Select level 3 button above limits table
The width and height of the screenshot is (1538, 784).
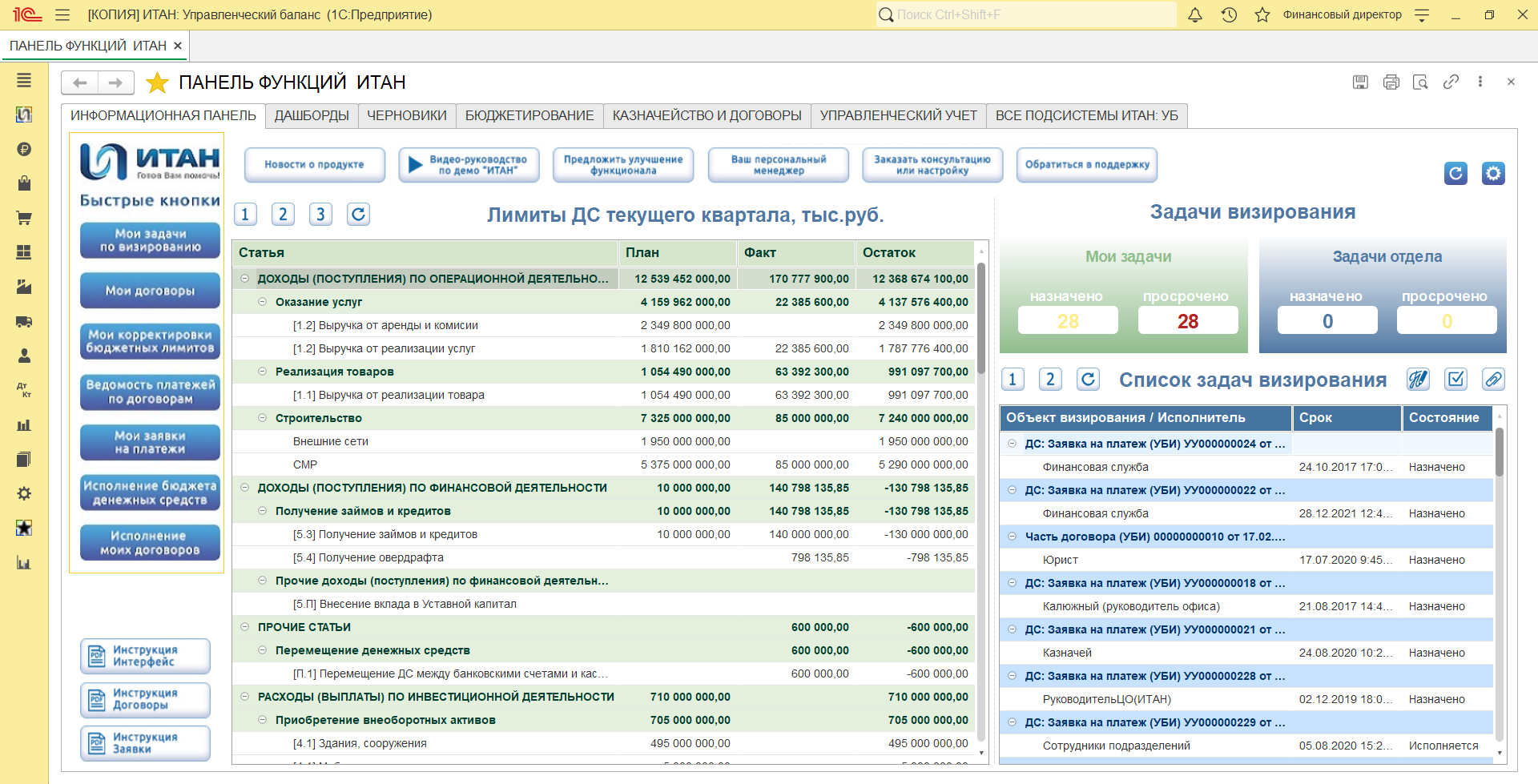(x=320, y=214)
